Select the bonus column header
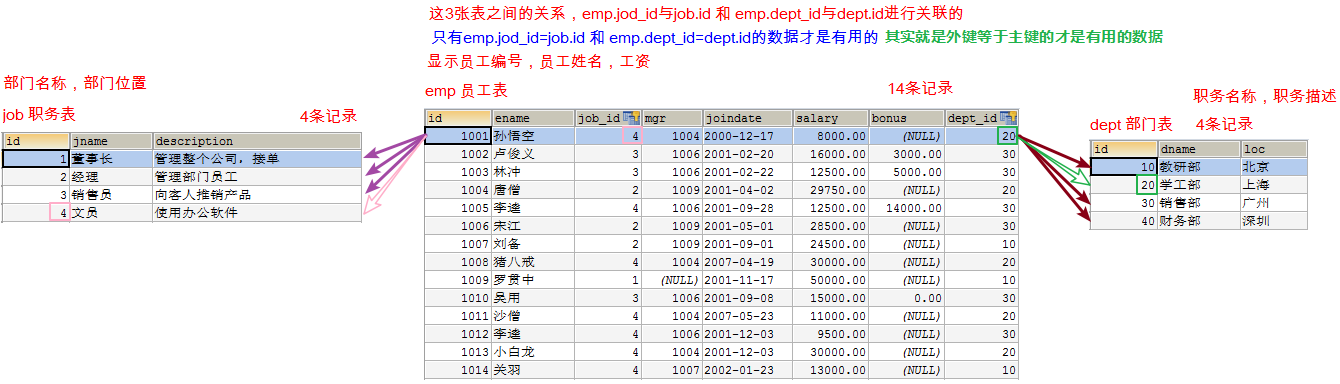This screenshot has height=384, width=1340. (x=906, y=118)
